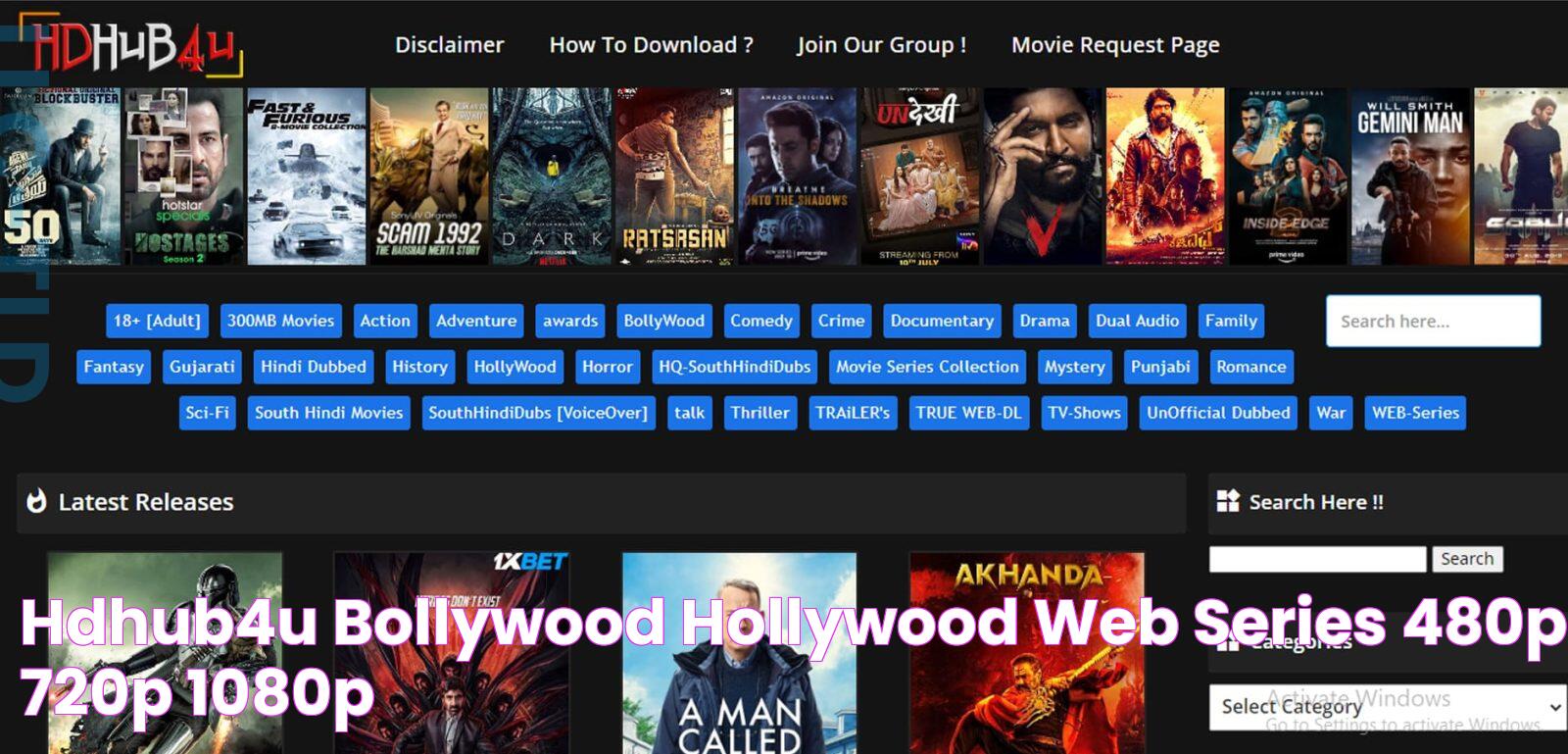Select the 300MB Movies tag

pyautogui.click(x=280, y=321)
